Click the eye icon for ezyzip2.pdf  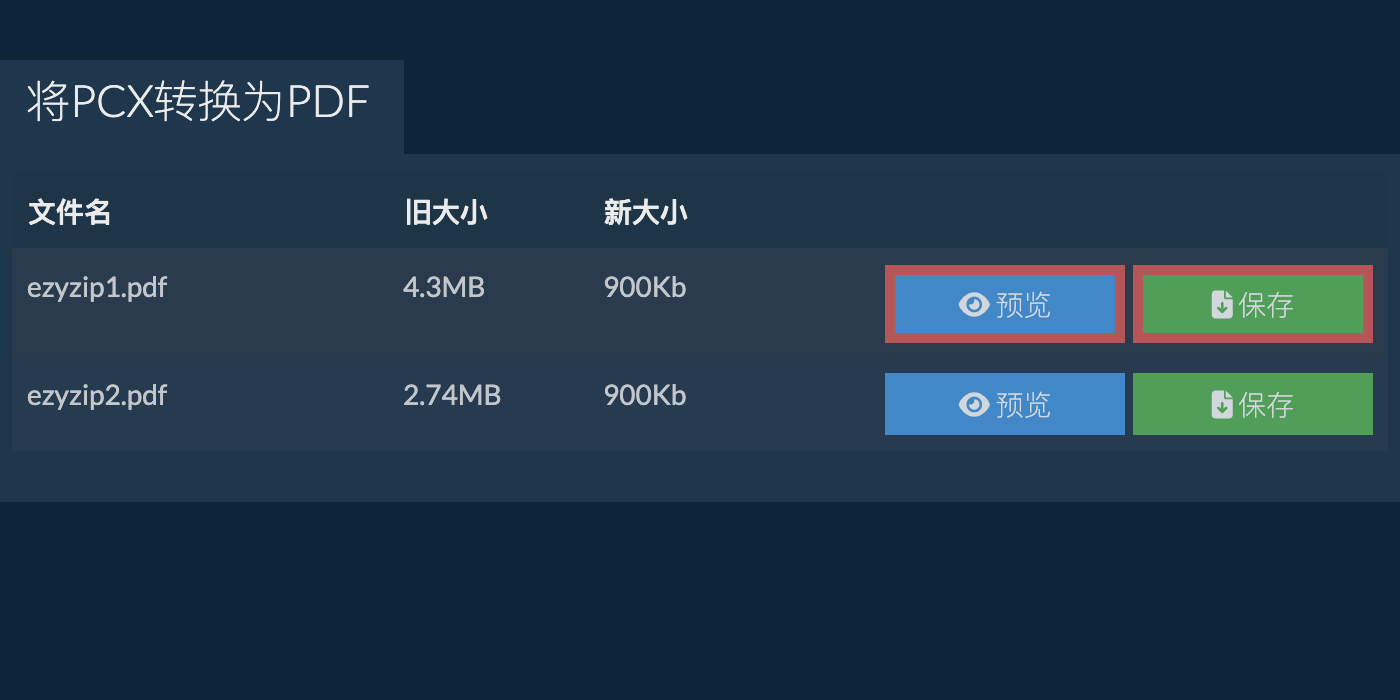(x=973, y=405)
